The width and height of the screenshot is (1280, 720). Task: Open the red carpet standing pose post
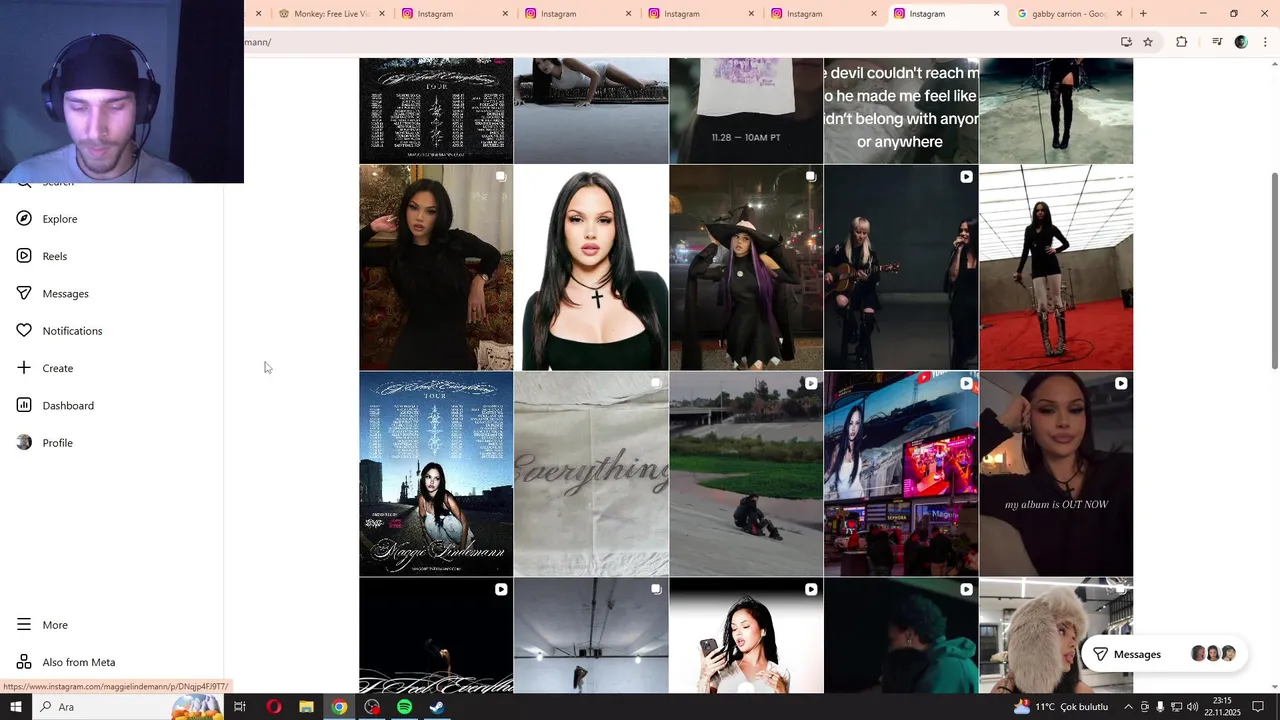(x=1056, y=268)
